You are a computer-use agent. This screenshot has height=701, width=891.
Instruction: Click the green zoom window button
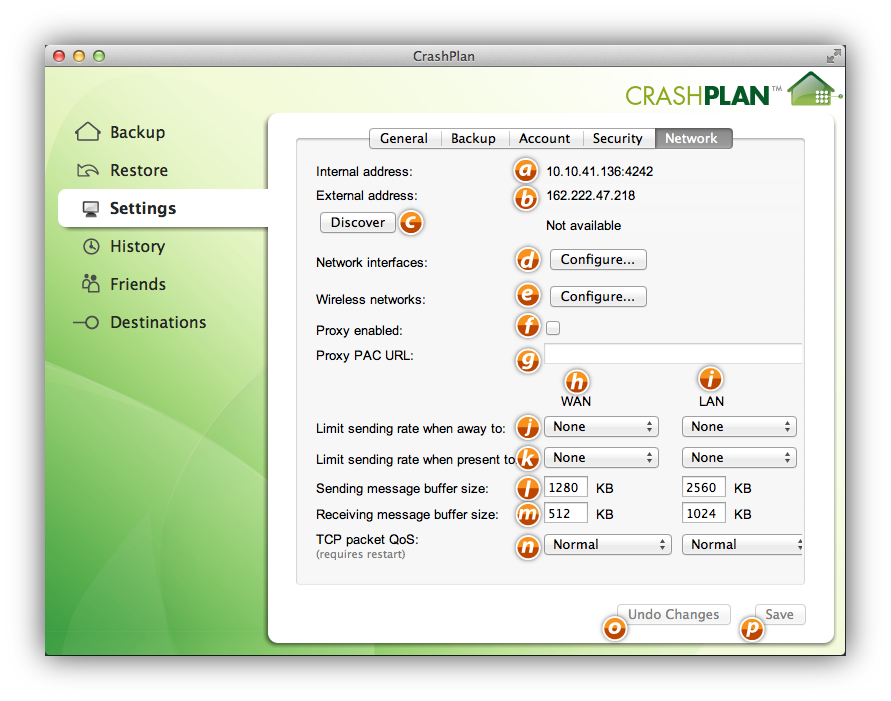tap(99, 56)
